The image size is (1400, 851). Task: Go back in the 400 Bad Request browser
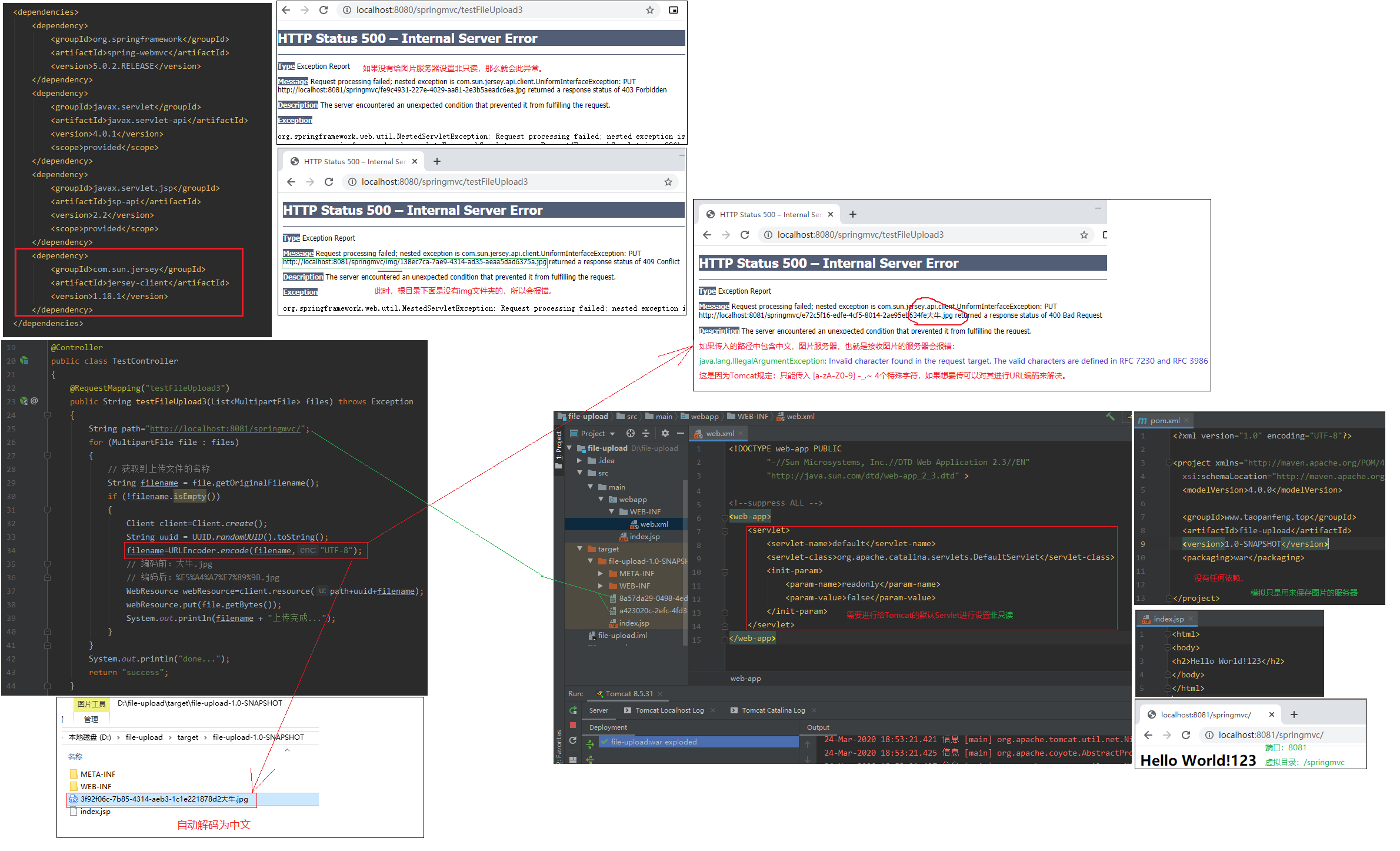point(707,235)
